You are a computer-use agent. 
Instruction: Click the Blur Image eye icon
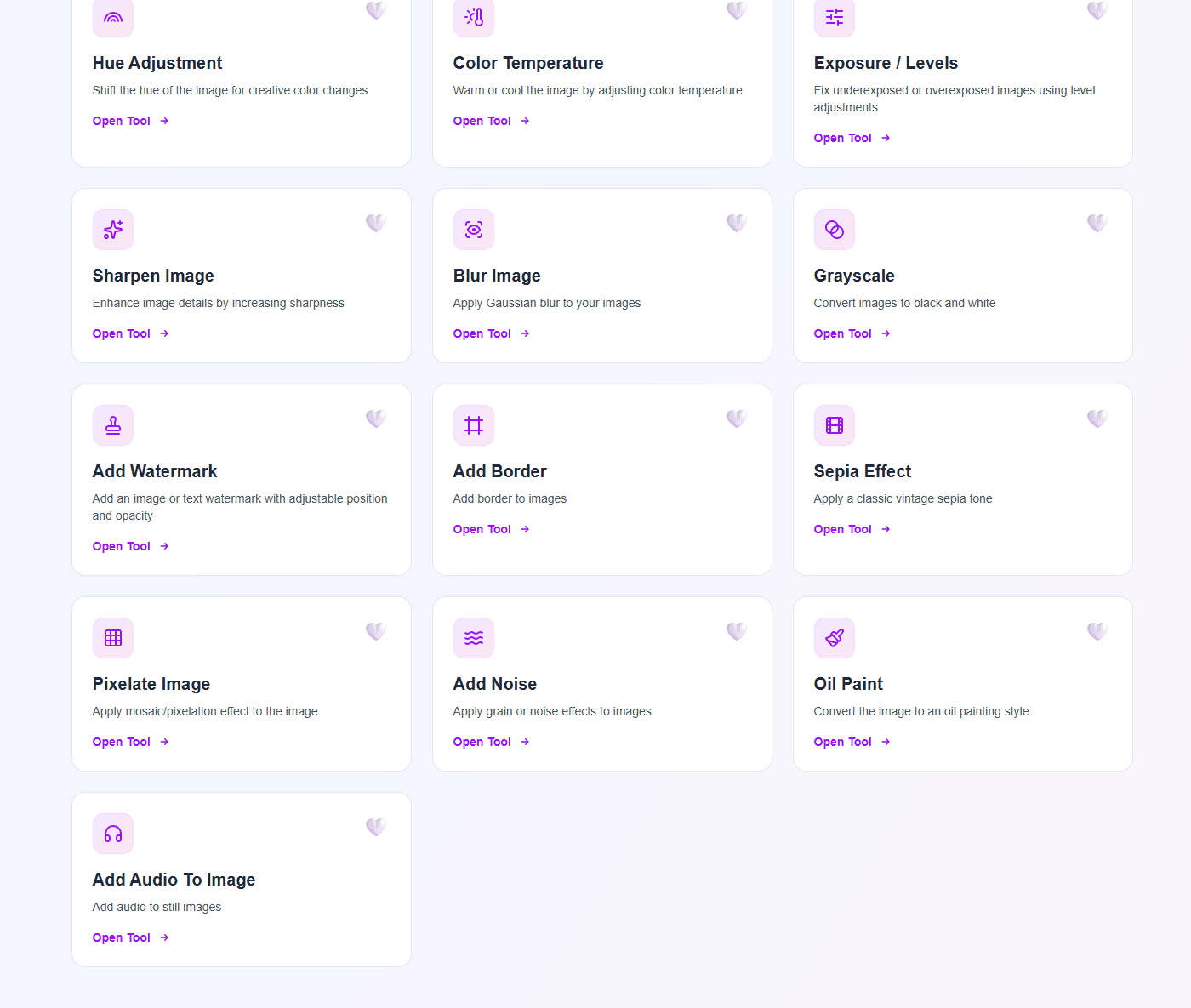pos(474,230)
